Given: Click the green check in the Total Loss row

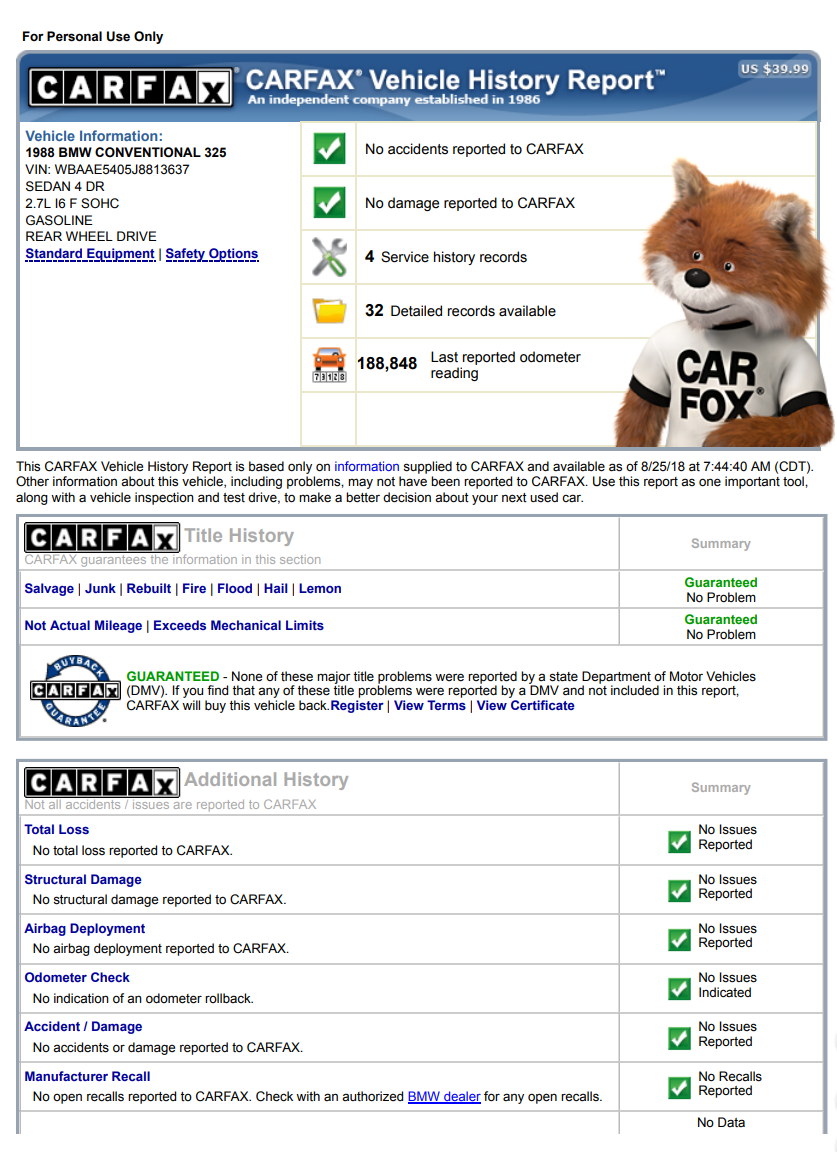Looking at the screenshot, I should (679, 841).
